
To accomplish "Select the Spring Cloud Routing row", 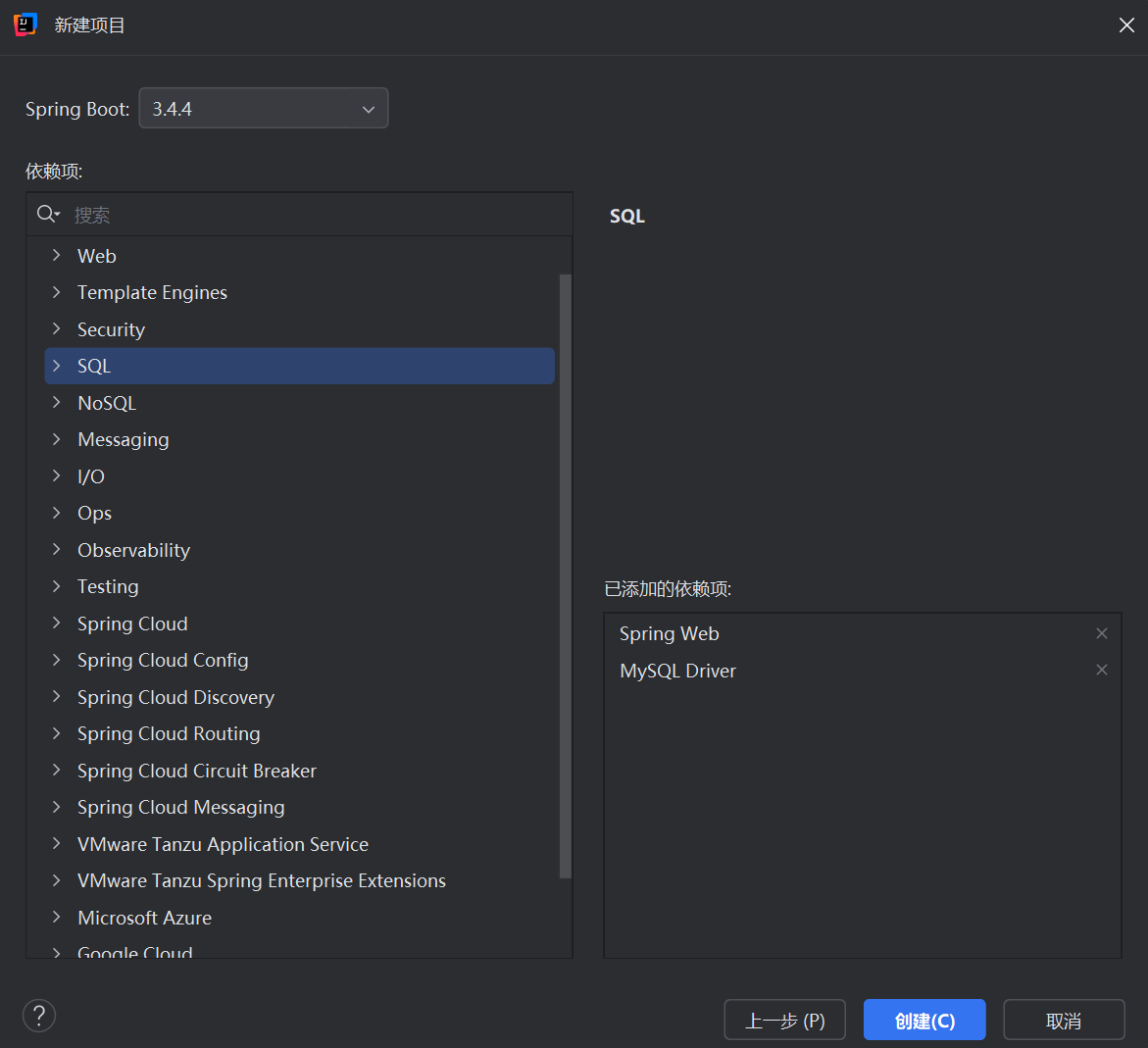I will [299, 733].
